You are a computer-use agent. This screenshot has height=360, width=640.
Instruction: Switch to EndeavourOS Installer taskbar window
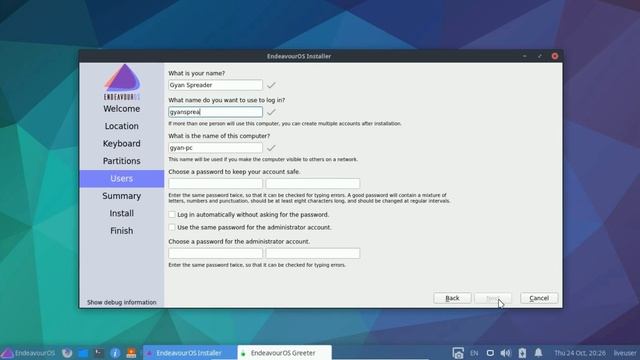point(190,353)
